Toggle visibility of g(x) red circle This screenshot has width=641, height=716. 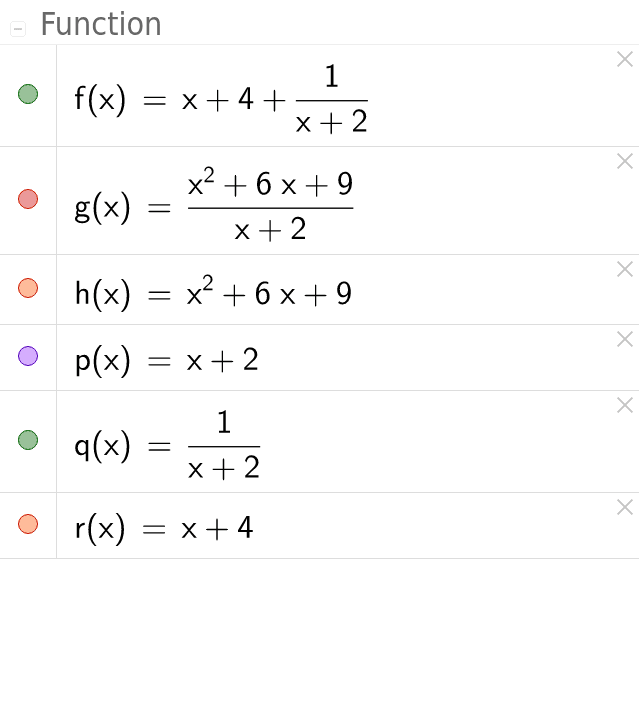click(28, 199)
